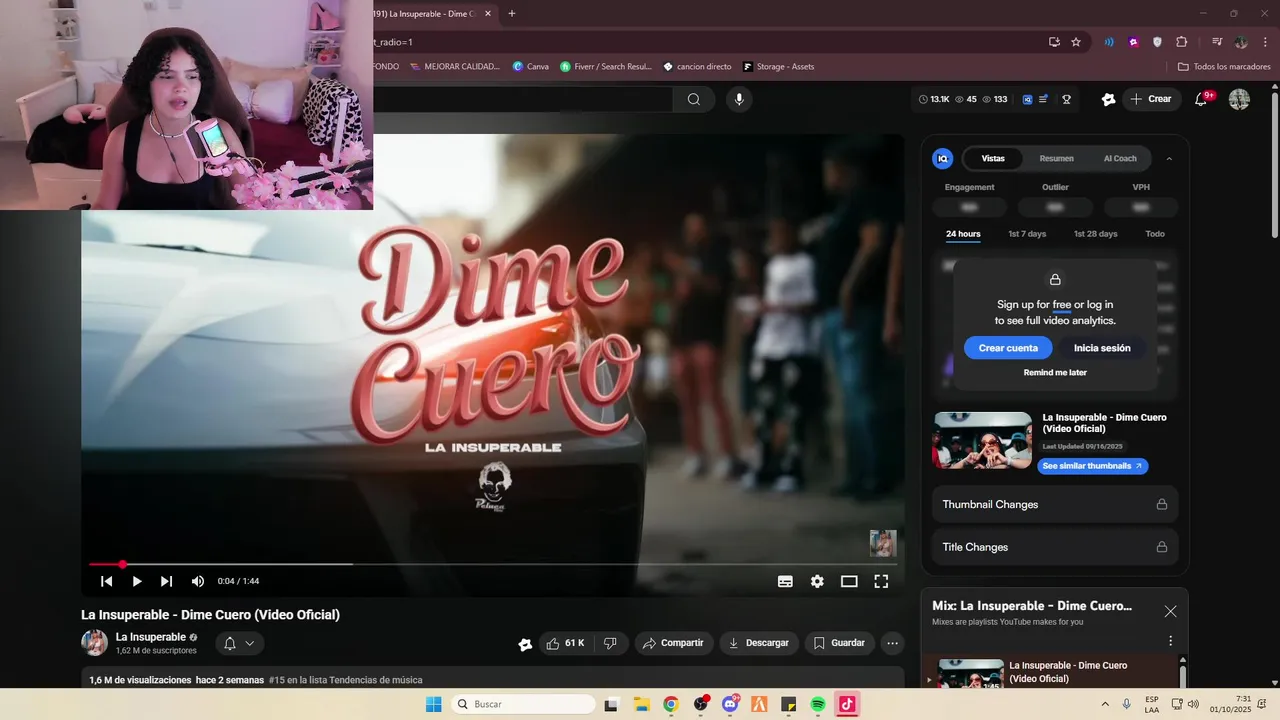Open Spotify from the taskbar
Image resolution: width=1280 pixels, height=720 pixels.
818,704
